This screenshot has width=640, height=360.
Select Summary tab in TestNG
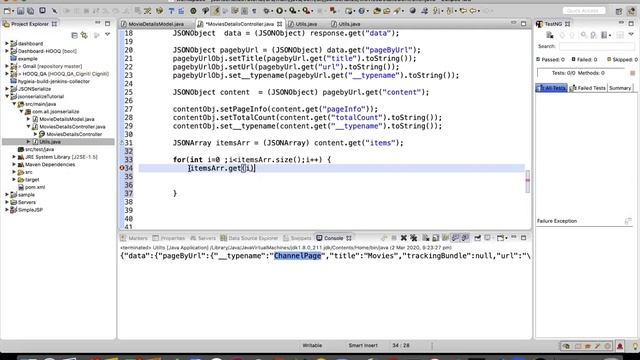tap(620, 88)
